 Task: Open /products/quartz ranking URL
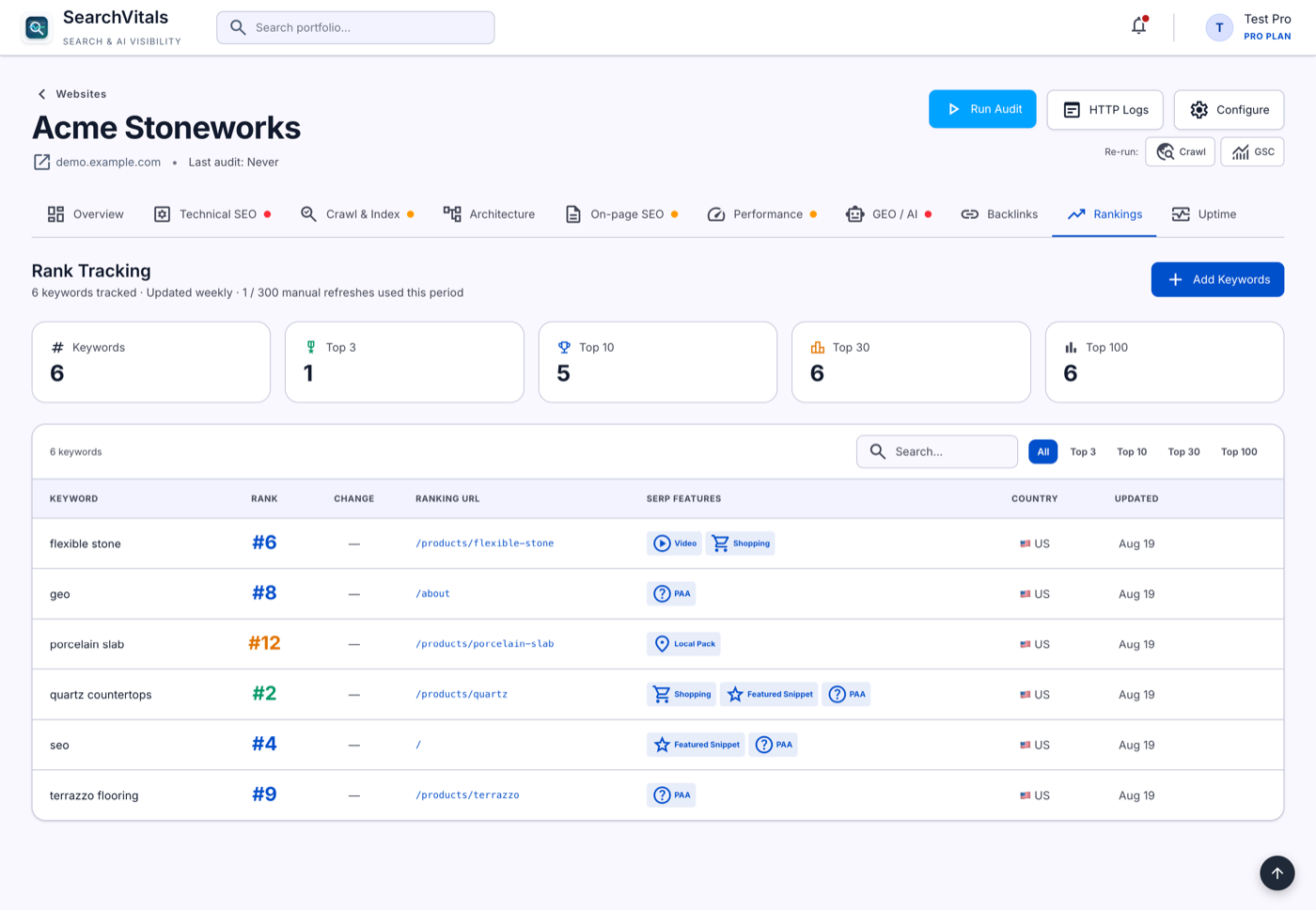[462, 695]
